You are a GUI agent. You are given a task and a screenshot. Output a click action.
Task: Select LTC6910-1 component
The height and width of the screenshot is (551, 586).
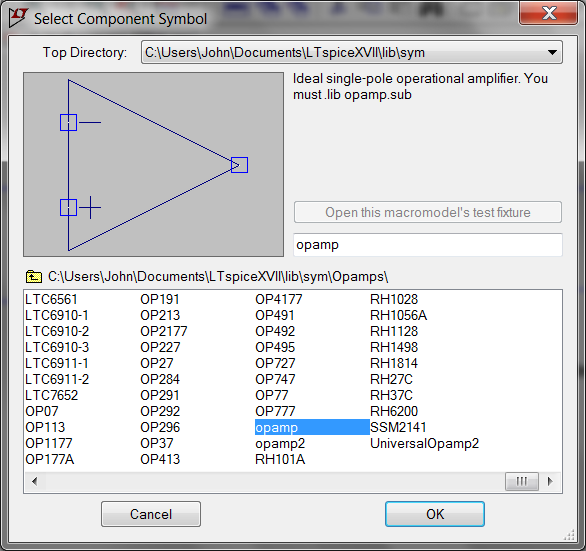coord(57,315)
